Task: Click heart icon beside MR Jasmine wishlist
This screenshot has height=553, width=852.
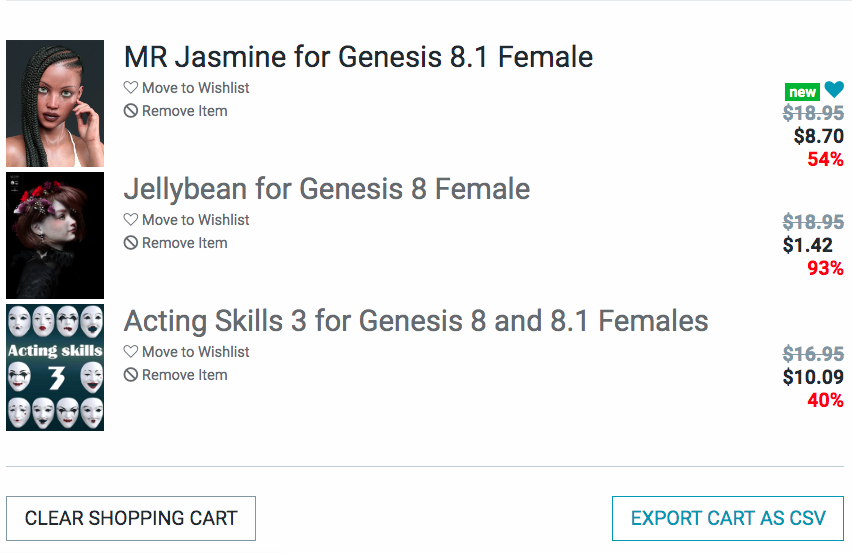Action: pos(131,88)
